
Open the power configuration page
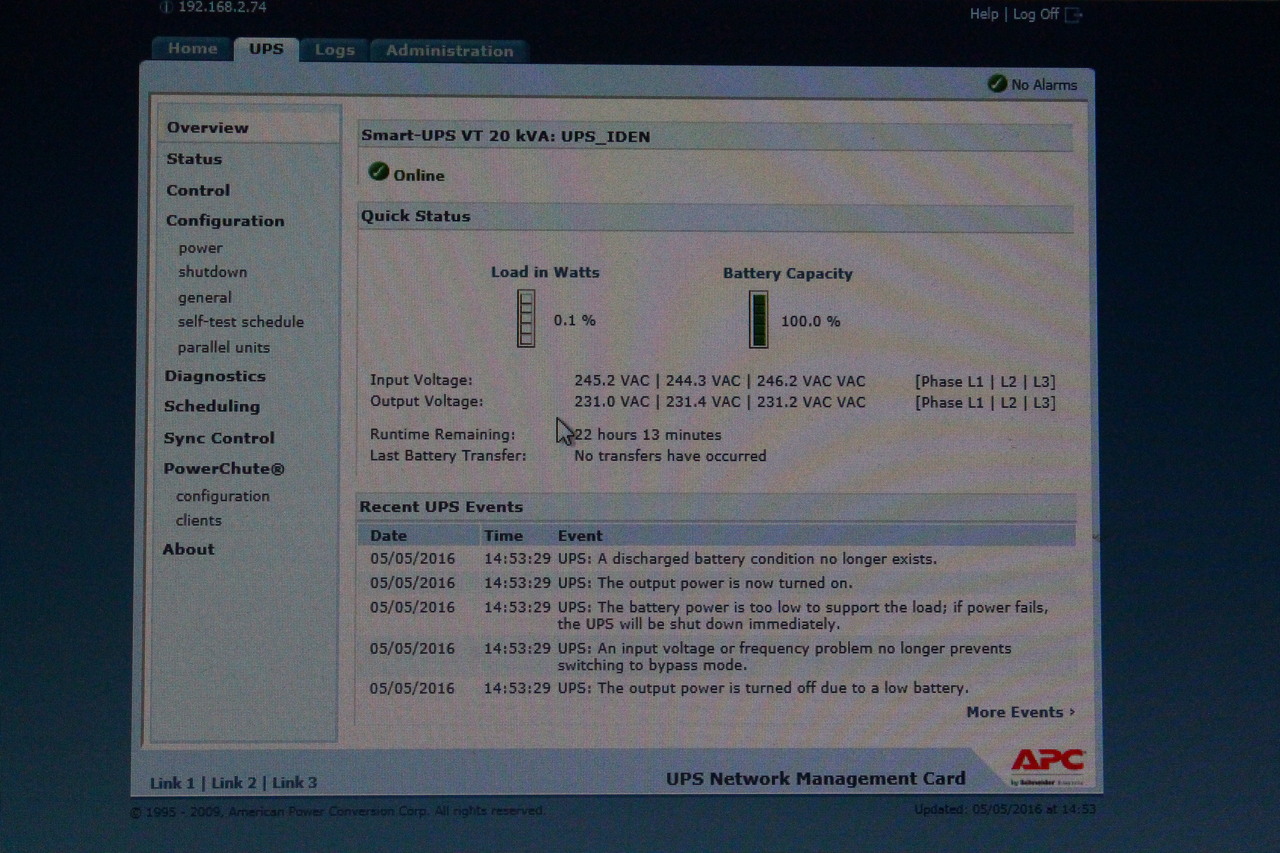click(x=201, y=248)
